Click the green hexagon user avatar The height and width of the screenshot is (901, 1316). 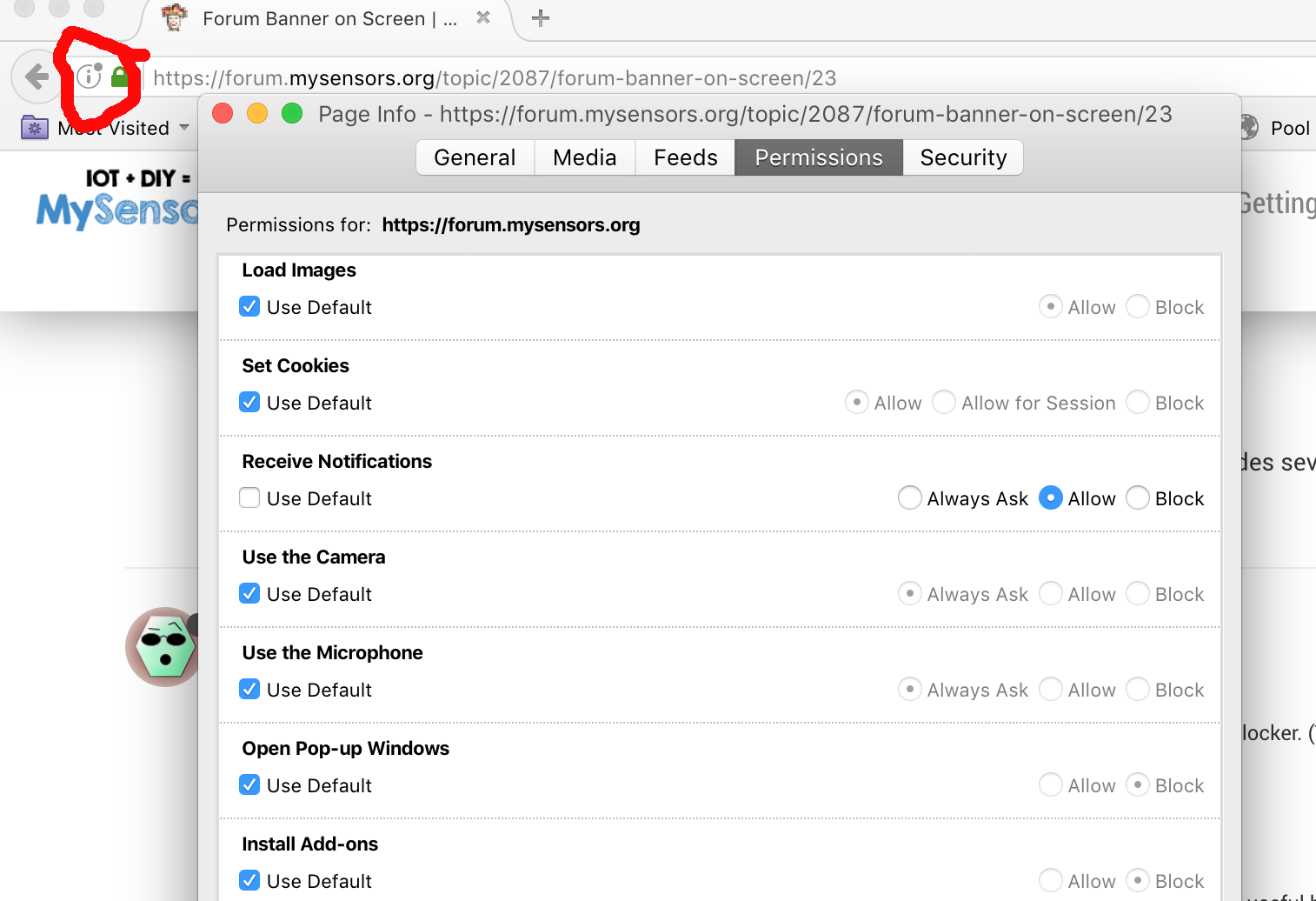coord(164,647)
